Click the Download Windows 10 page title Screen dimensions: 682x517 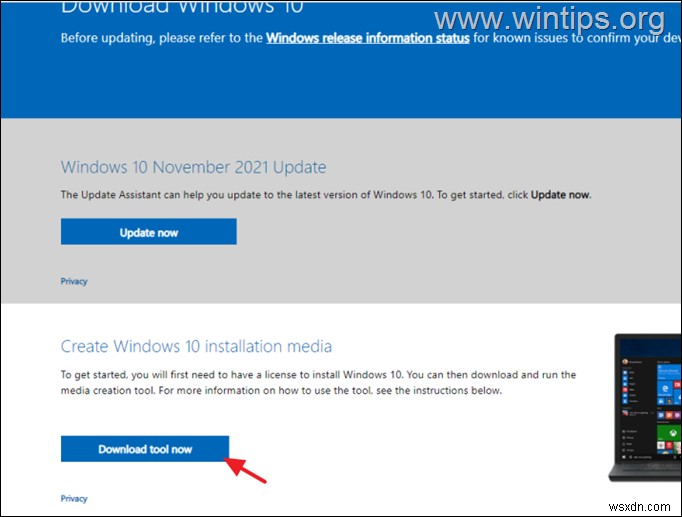click(x=182, y=7)
